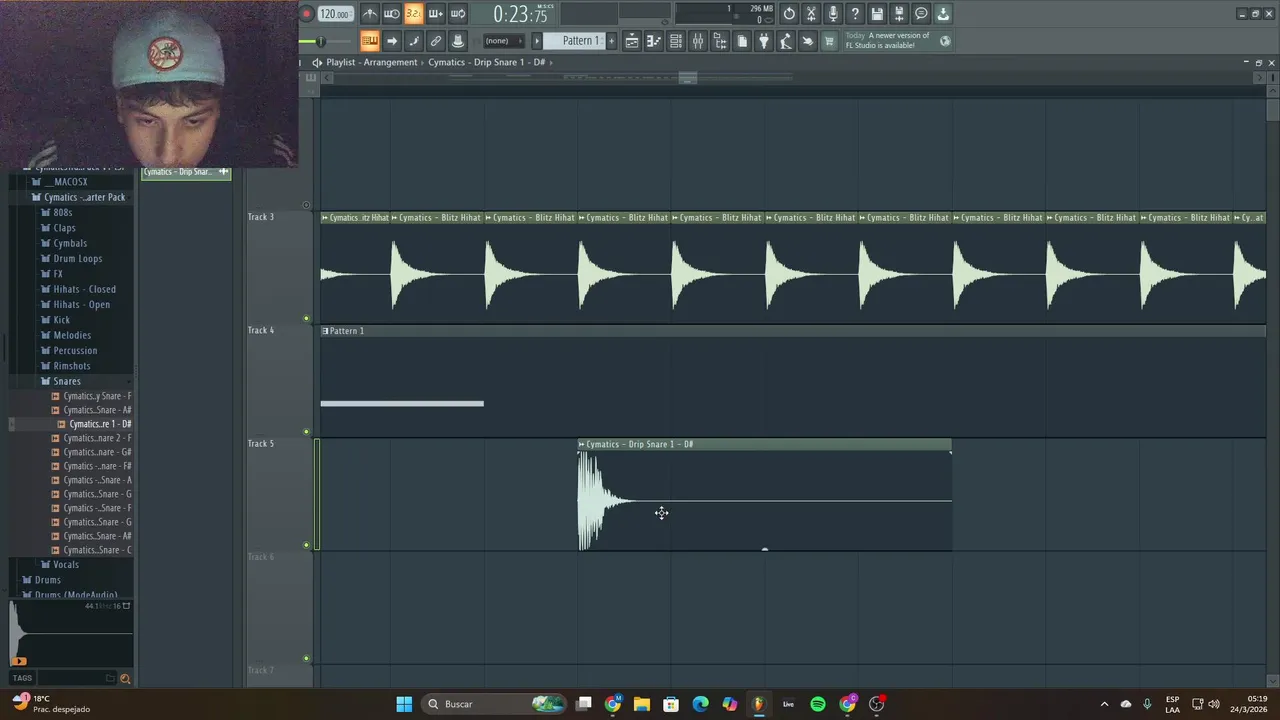1280x720 pixels.
Task: Expand the Vocals folder
Action: [x=66, y=564]
